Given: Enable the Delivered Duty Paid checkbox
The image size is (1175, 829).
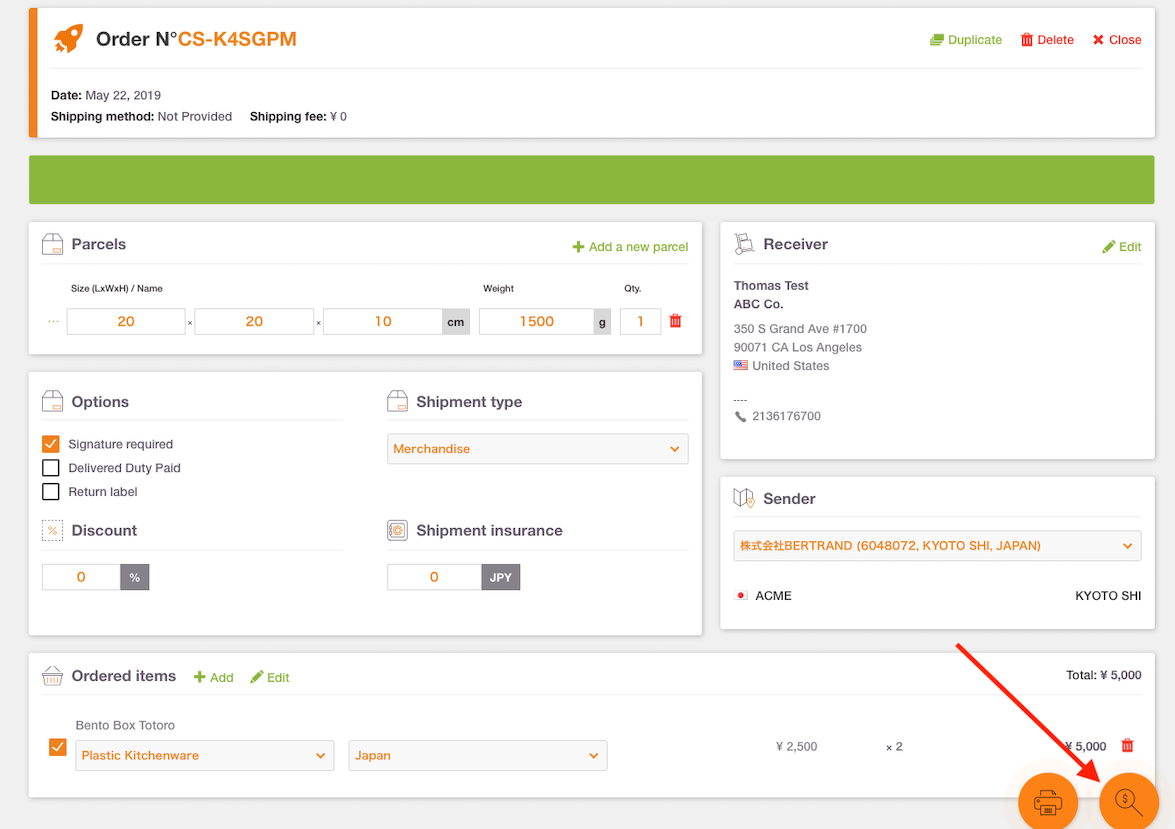Looking at the screenshot, I should coord(50,468).
